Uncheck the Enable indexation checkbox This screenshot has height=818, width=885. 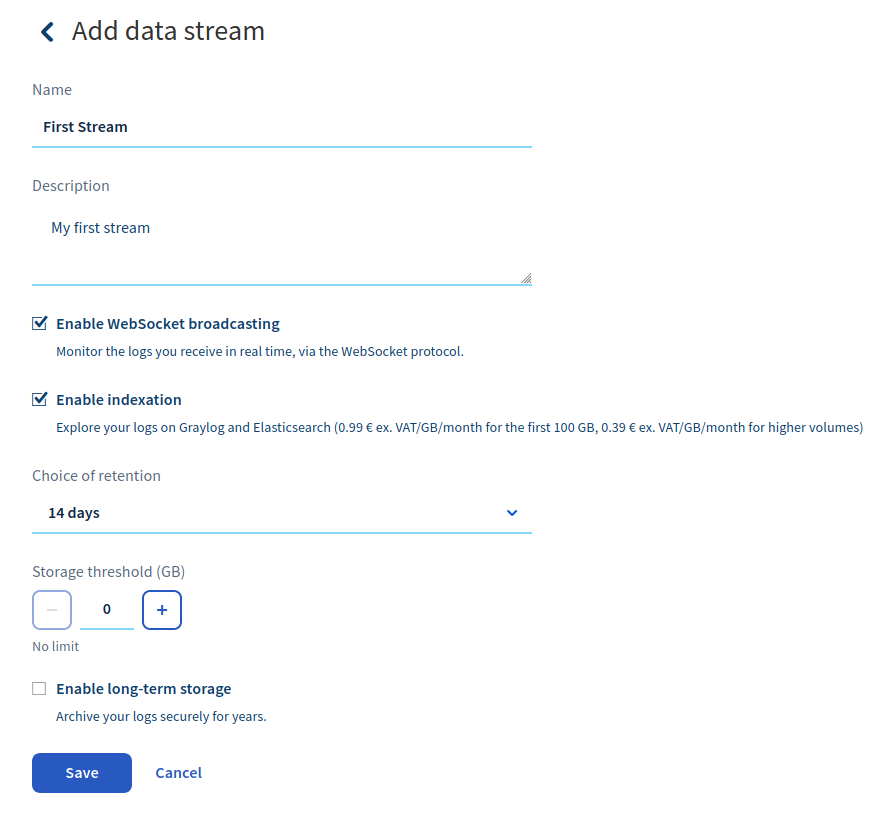tap(40, 400)
